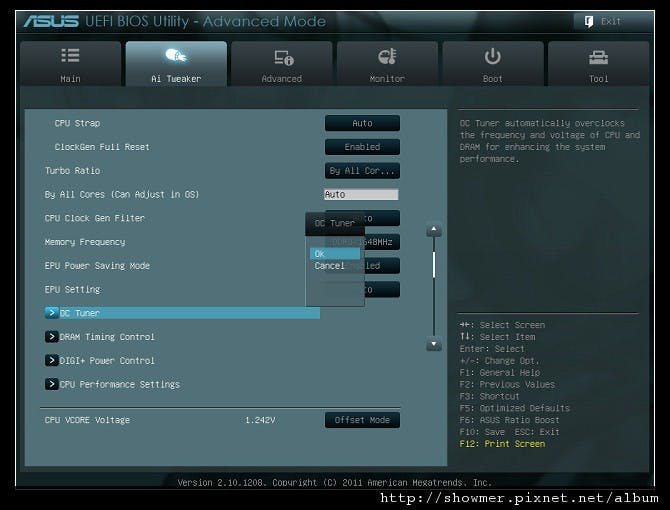Click the F1: General Help hint

click(500, 372)
